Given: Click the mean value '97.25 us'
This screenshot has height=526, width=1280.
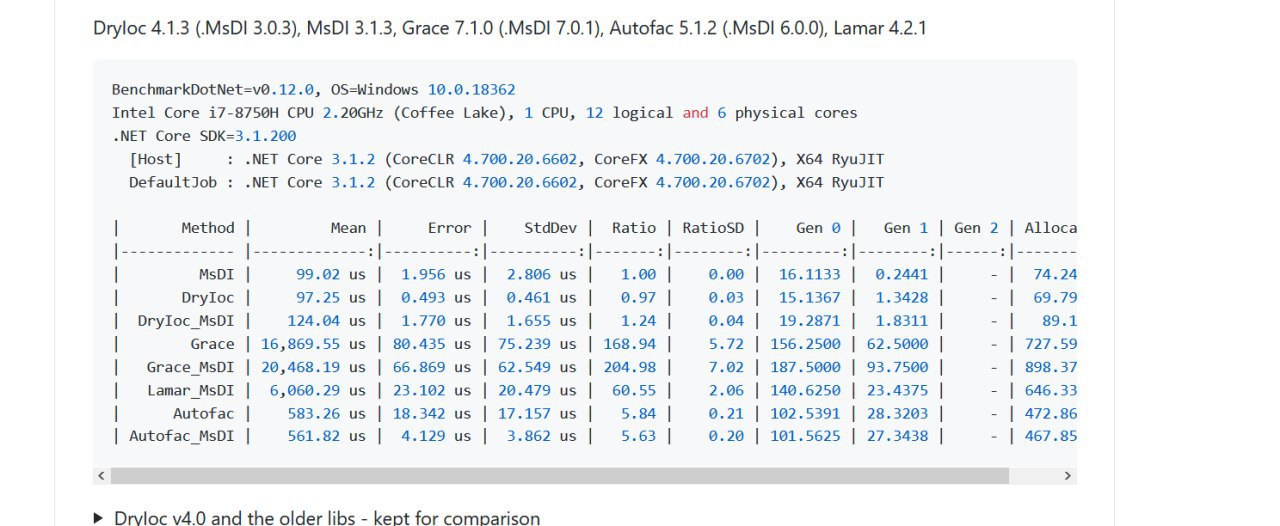Looking at the screenshot, I should (331, 297).
